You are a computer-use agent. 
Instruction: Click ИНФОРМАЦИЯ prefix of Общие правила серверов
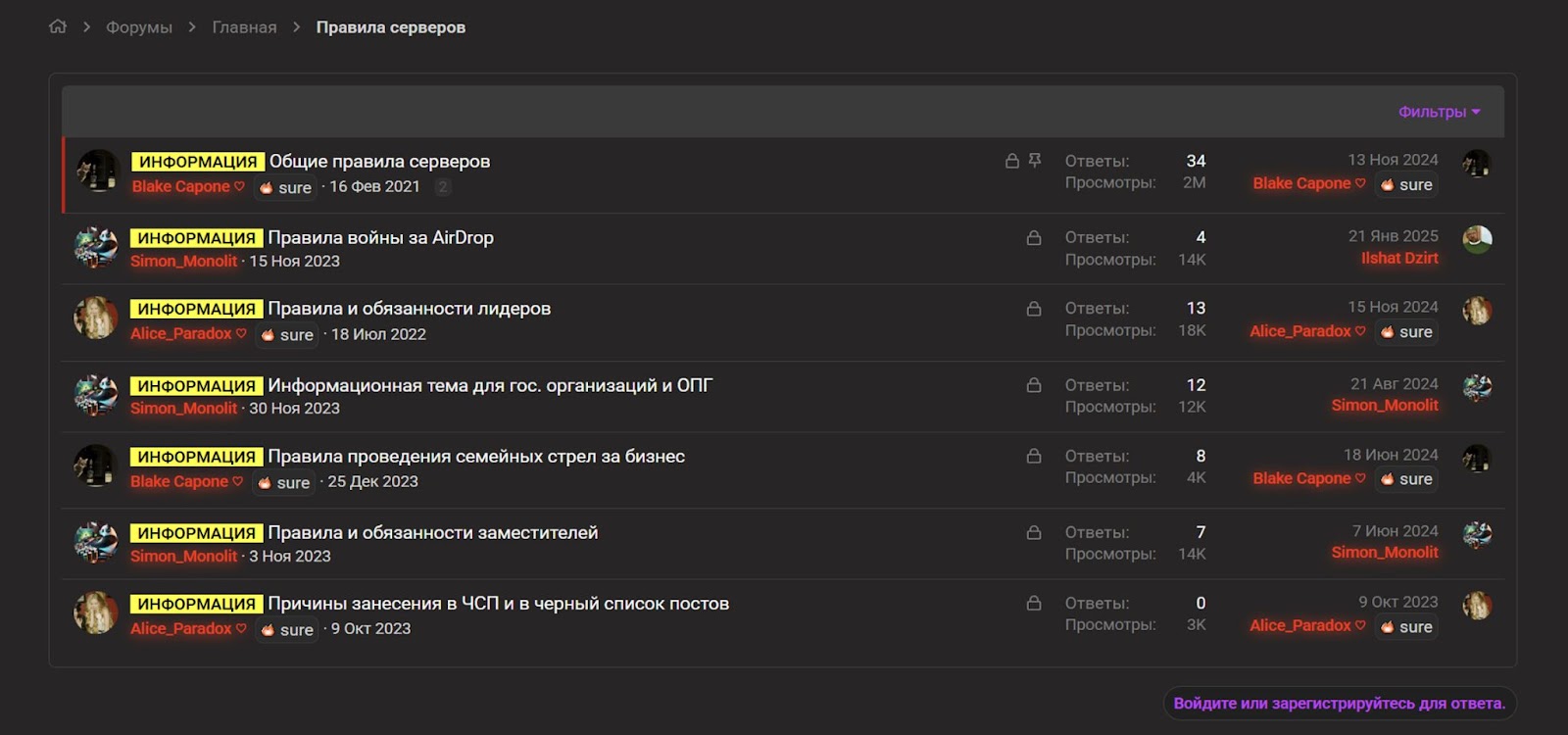click(x=198, y=162)
